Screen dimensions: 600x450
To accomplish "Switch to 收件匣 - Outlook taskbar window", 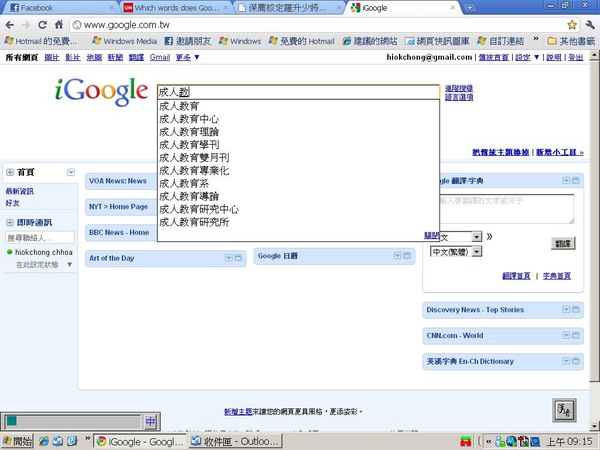I will click(236, 441).
